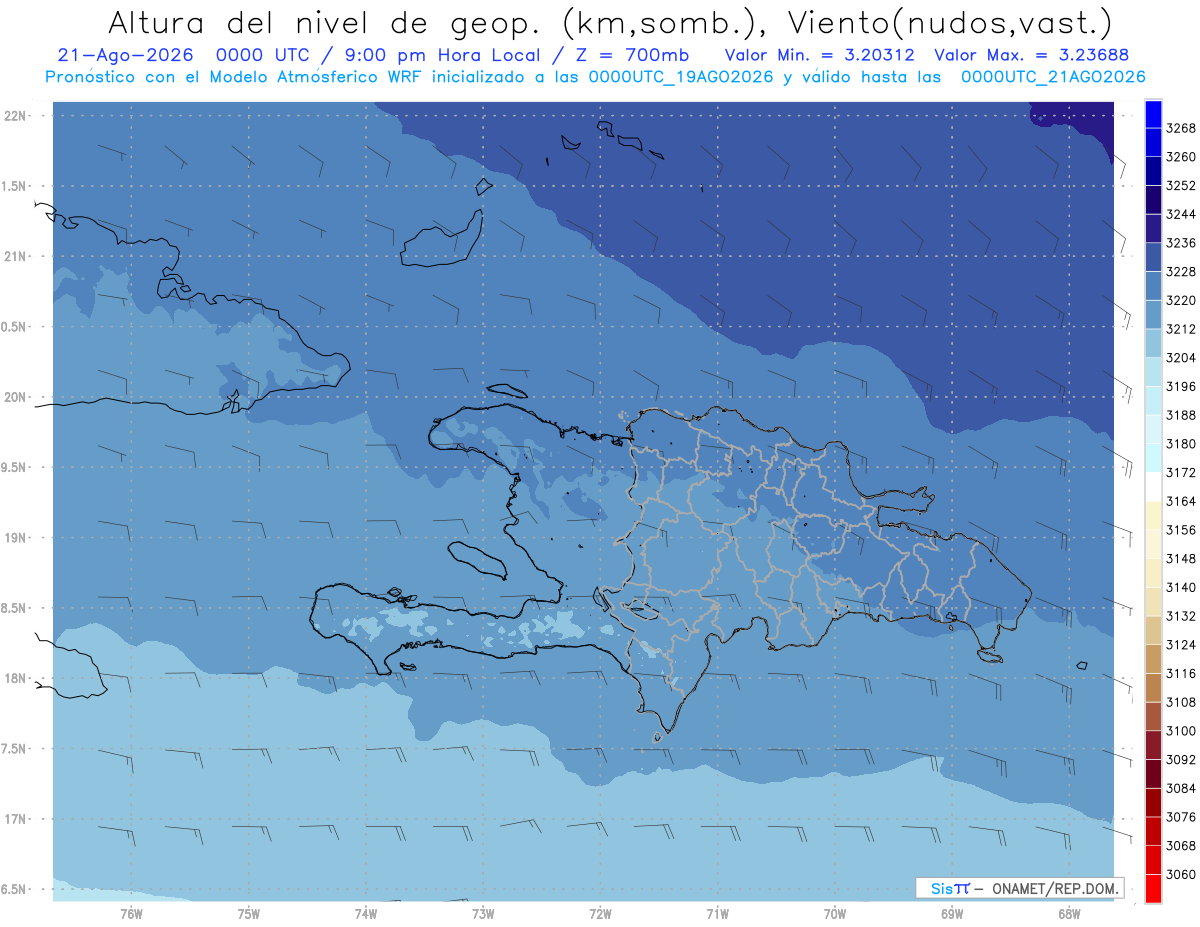The width and height of the screenshot is (1200, 927).
Task: Click the color bar value '3228'
Action: click(x=1181, y=271)
